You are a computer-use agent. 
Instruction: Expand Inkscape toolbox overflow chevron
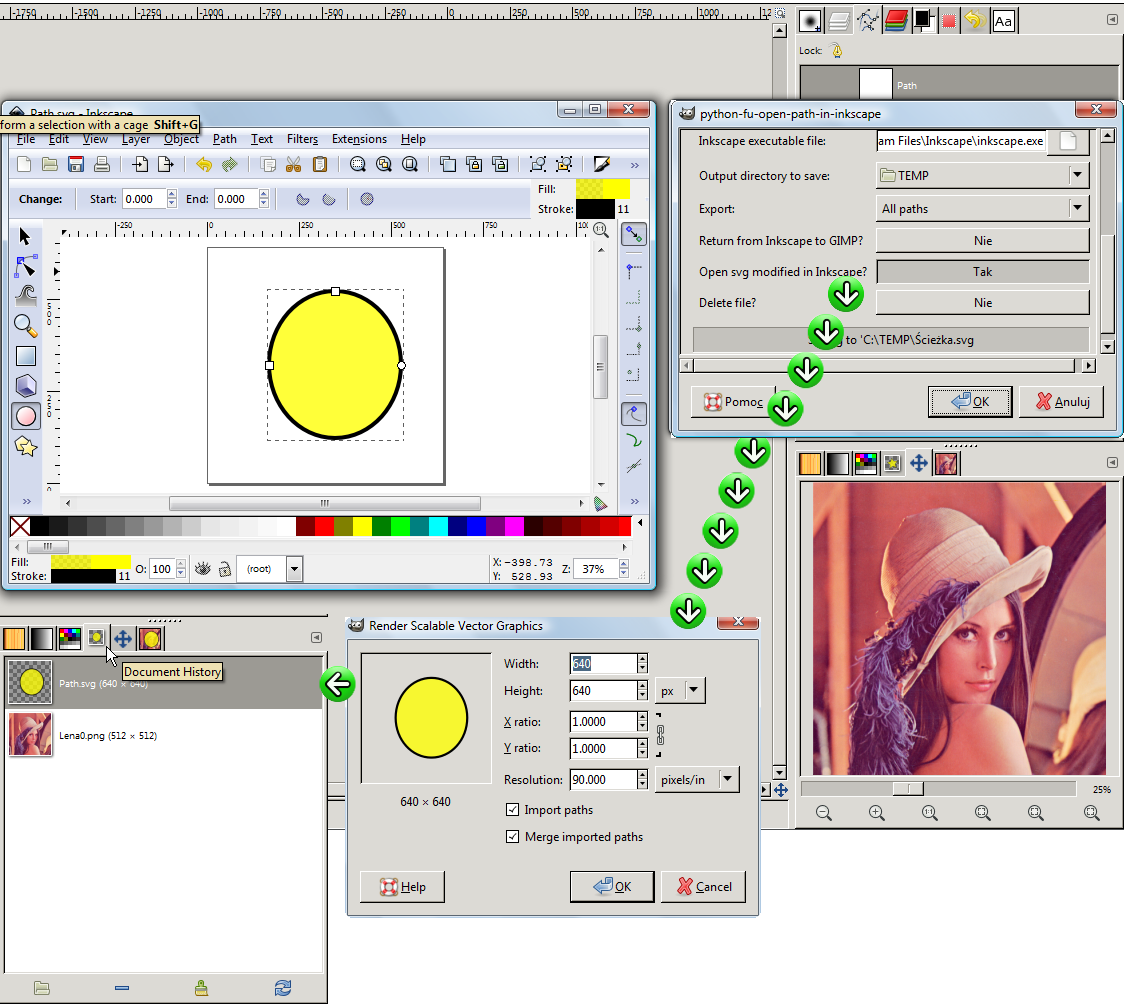click(27, 501)
